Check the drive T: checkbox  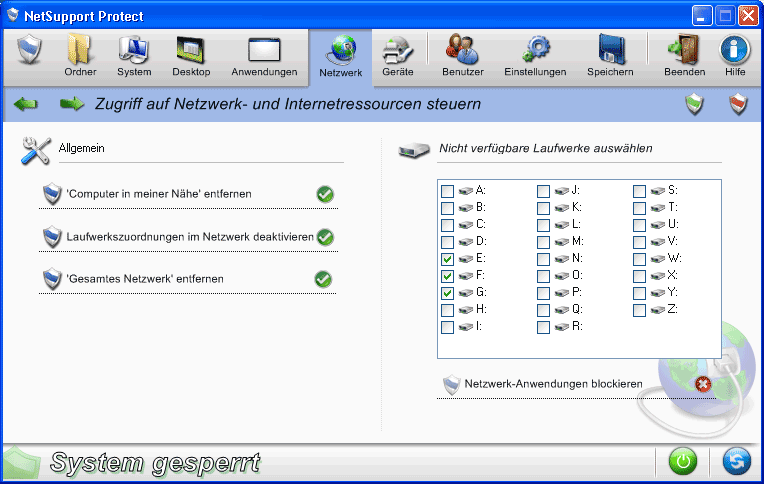pos(639,208)
